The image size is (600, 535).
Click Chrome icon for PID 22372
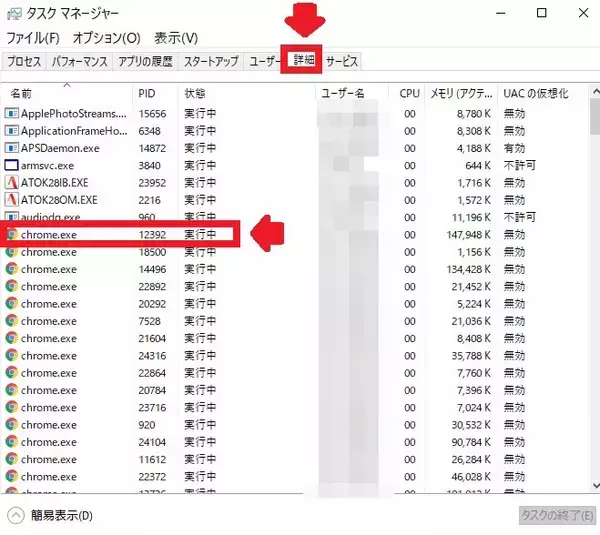[x=11, y=476]
